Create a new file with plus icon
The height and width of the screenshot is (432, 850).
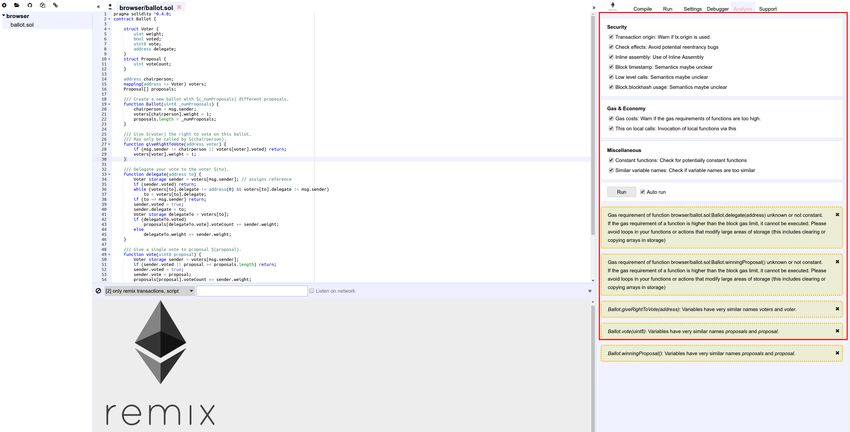[x=4, y=5]
